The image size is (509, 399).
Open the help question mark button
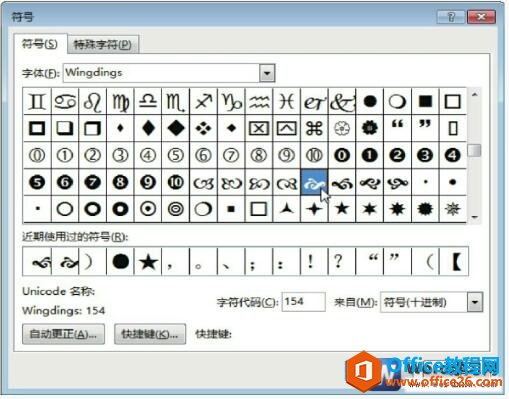pos(451,17)
